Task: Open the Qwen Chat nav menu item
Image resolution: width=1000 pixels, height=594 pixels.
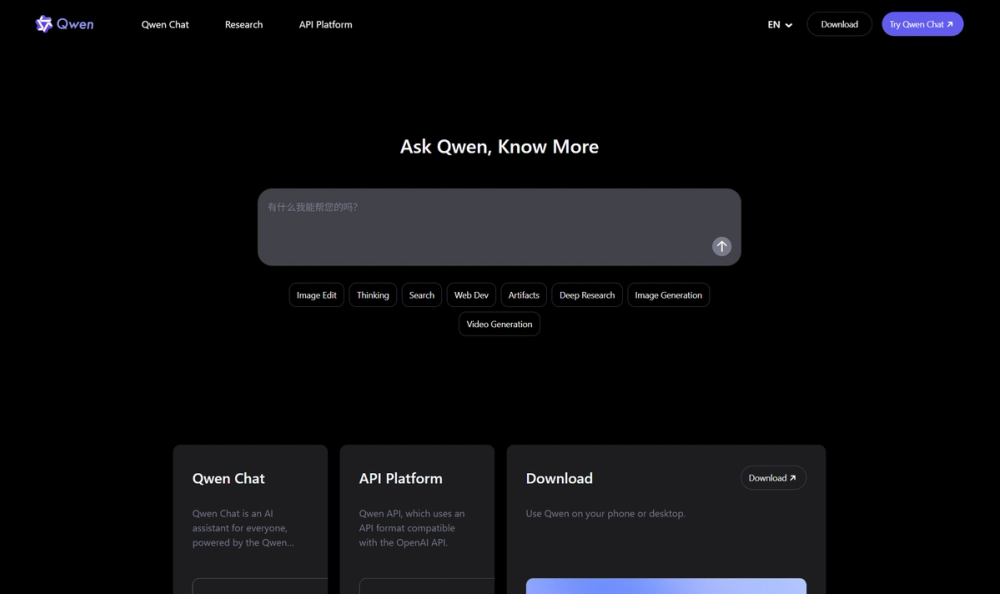Action: pos(165,24)
